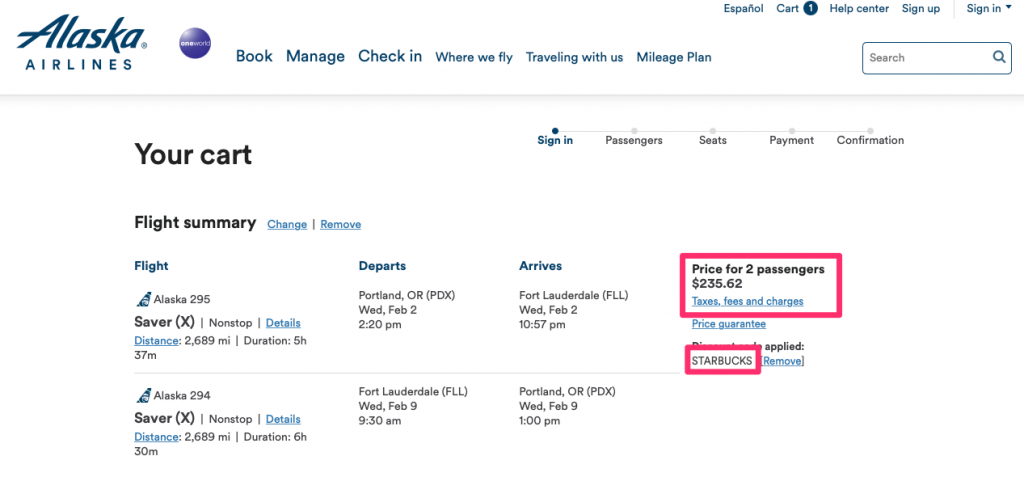
Task: Click the cart item count badge
Action: click(x=810, y=9)
